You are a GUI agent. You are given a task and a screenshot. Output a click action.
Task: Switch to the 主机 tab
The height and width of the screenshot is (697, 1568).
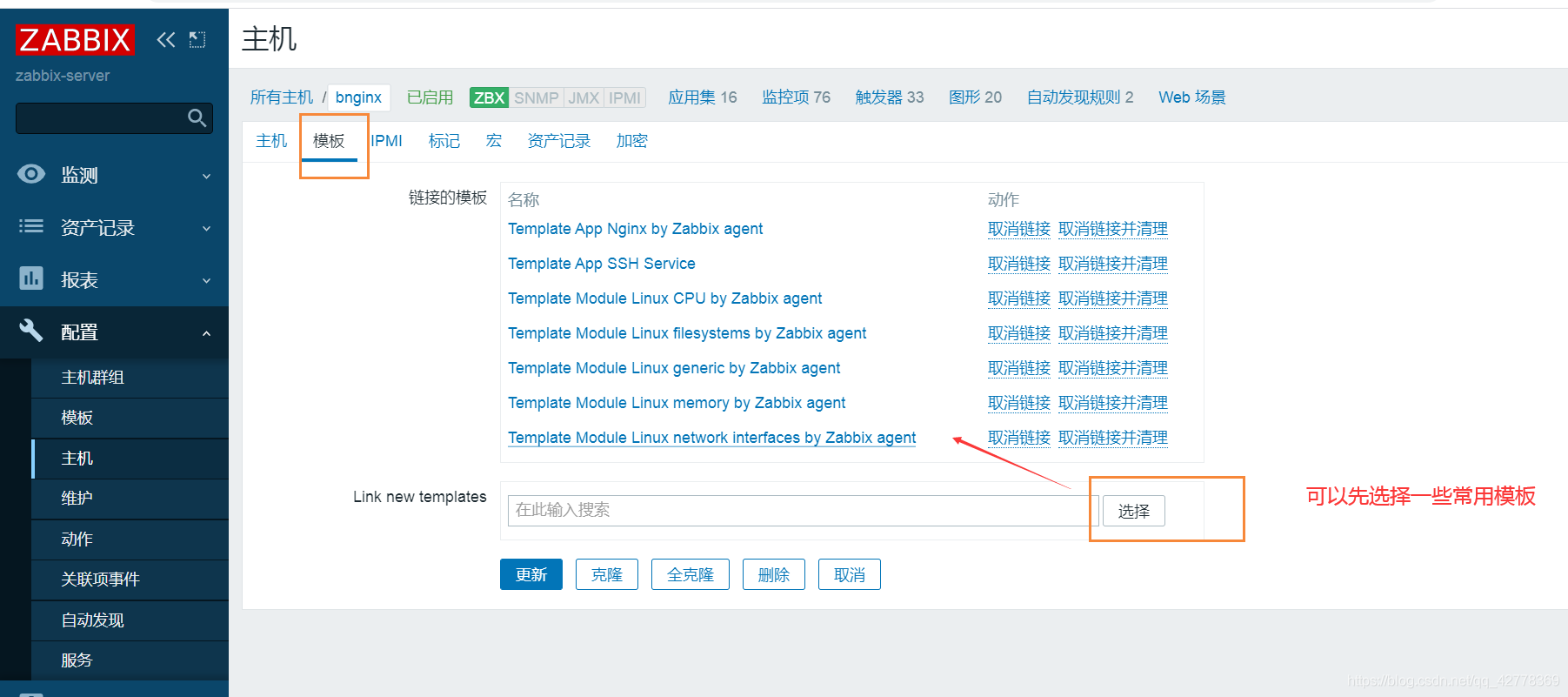(x=271, y=141)
